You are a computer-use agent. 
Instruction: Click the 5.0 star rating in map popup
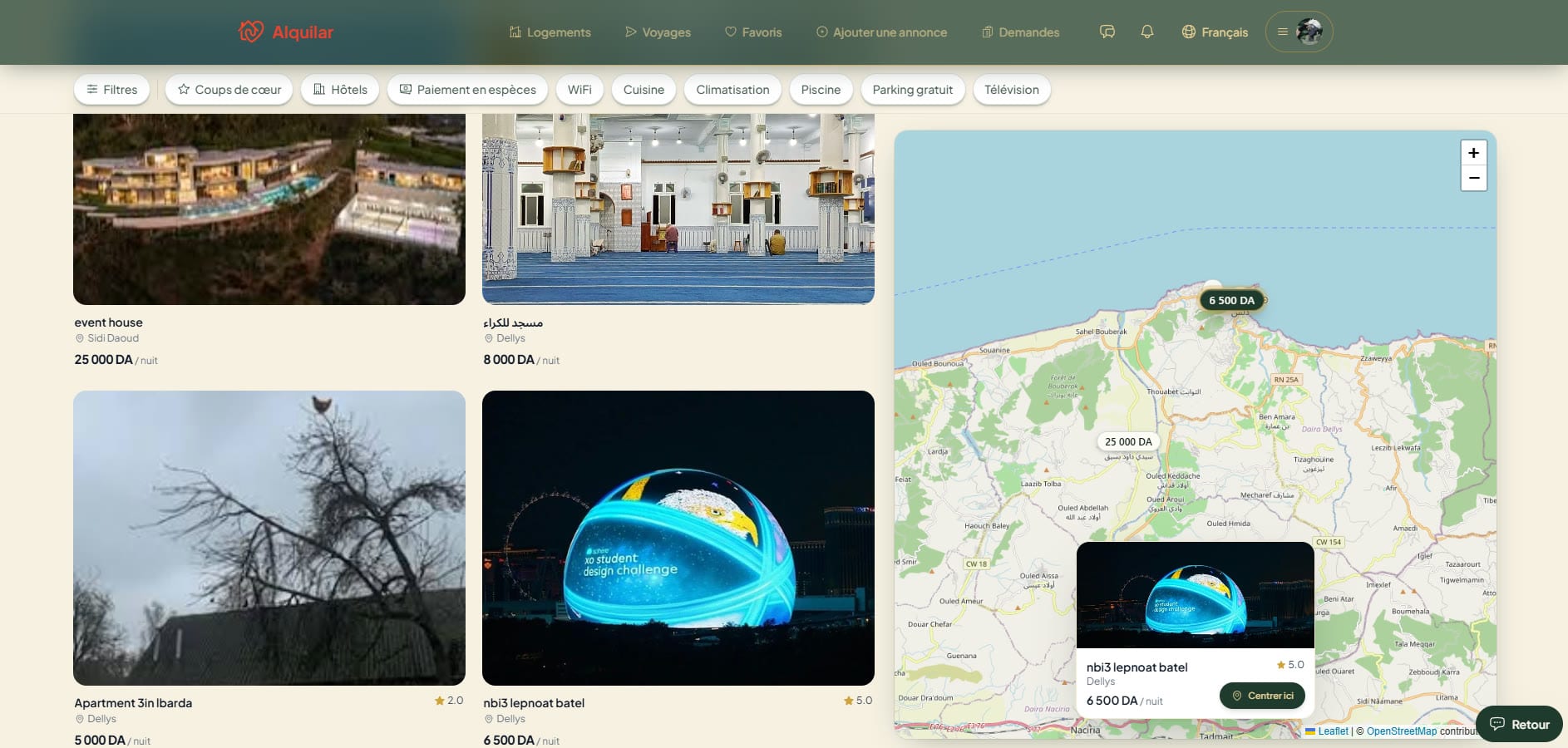tap(1290, 665)
